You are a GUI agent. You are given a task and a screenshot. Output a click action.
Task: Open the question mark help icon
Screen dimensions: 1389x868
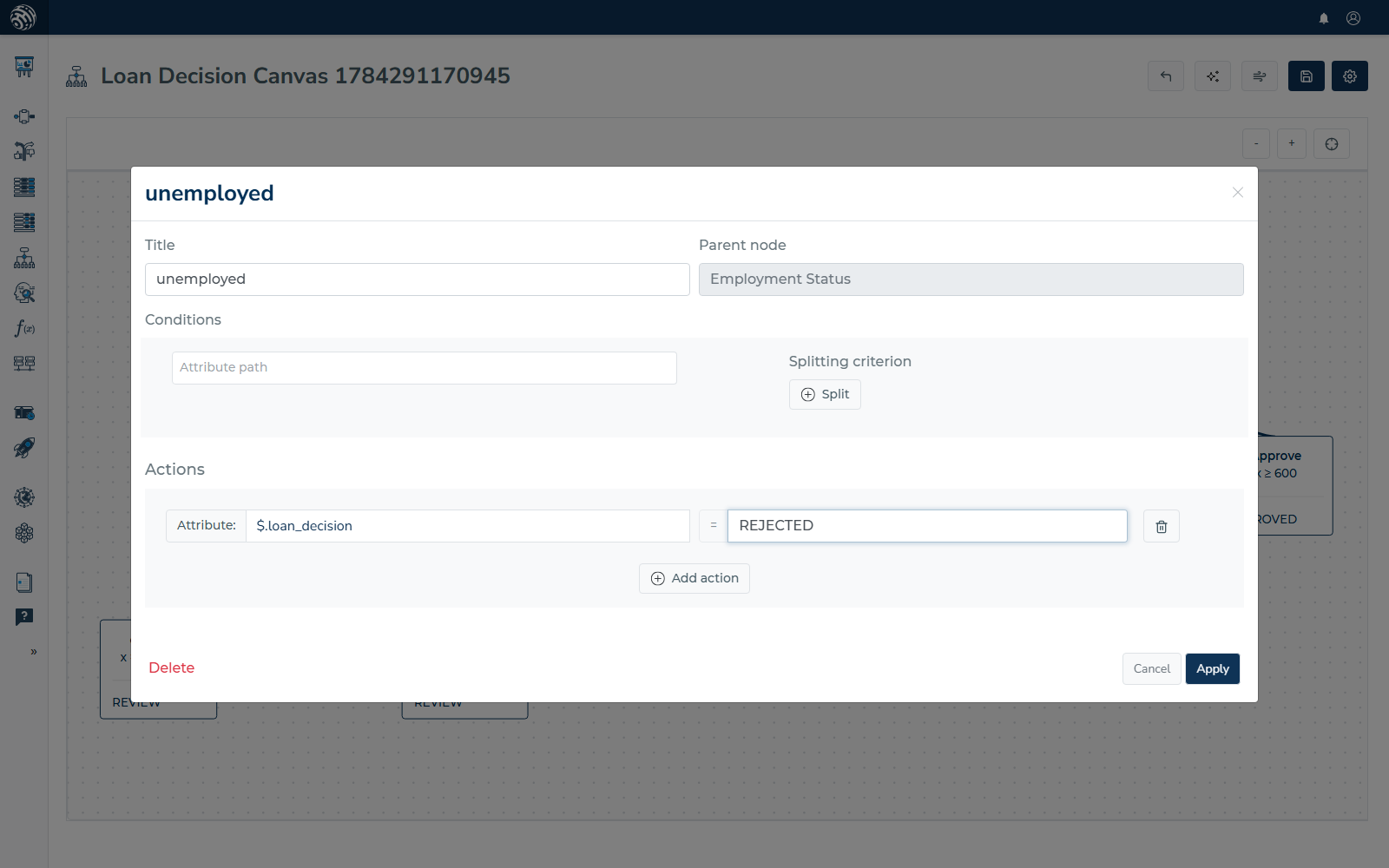click(x=24, y=616)
